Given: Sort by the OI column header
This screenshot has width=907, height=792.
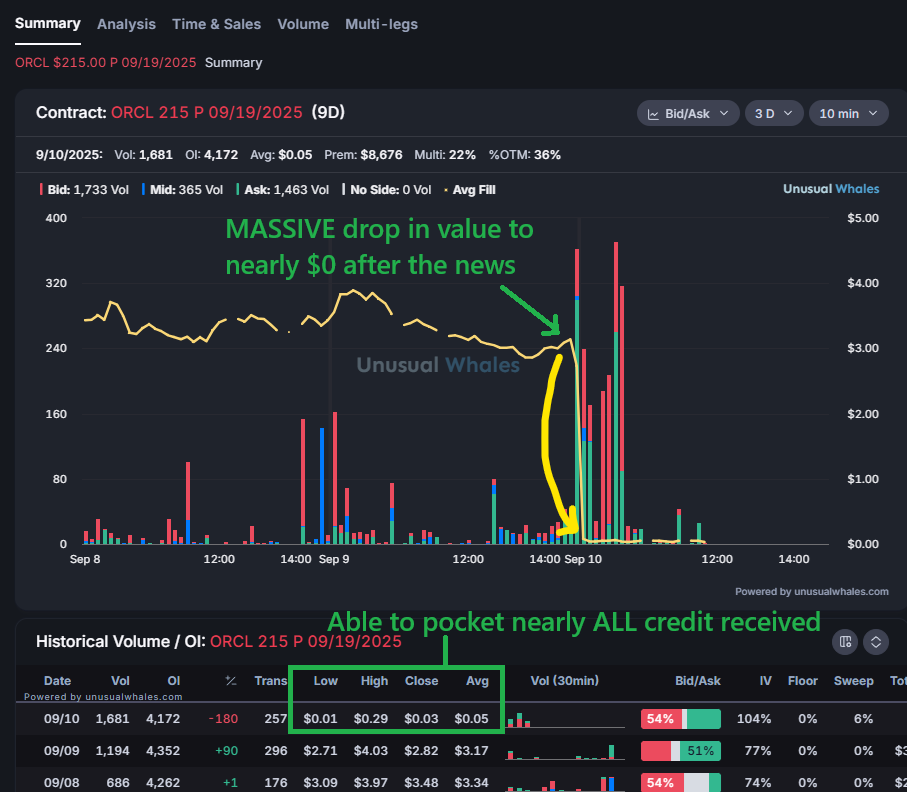Looking at the screenshot, I should 174,681.
